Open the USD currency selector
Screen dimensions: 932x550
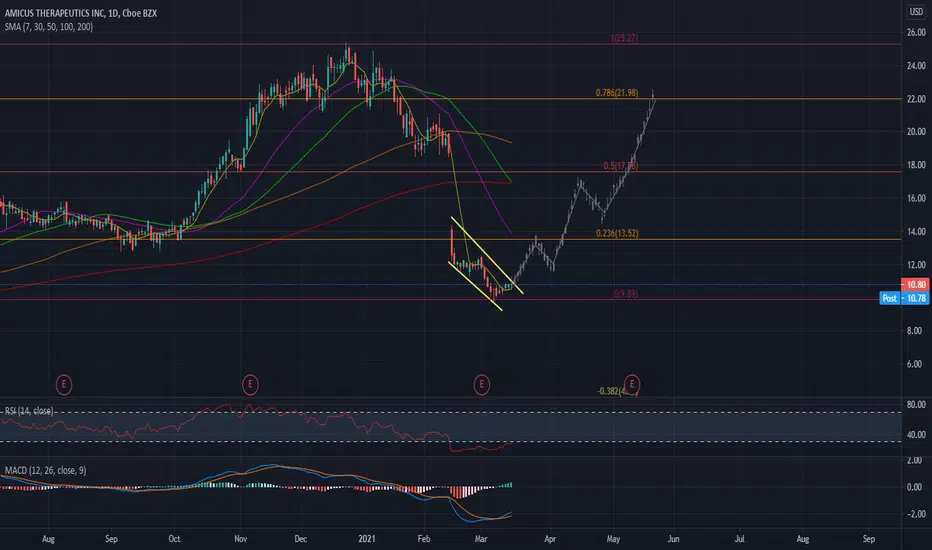tap(917, 12)
